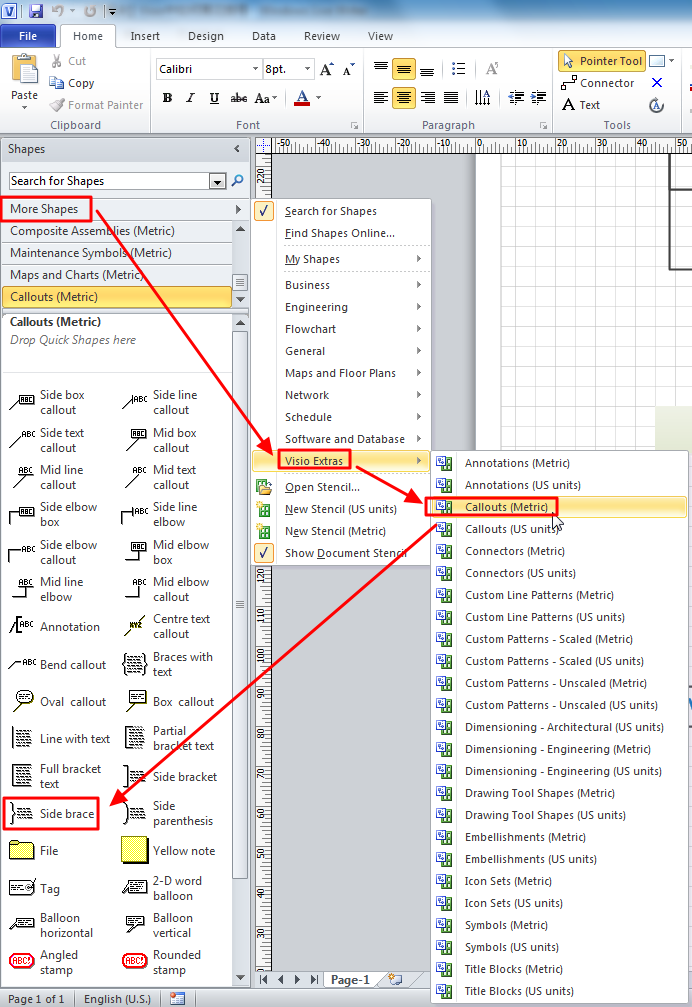Select Composite Assemblies (Metric) stencil
This screenshot has height=1007, width=692.
pyautogui.click(x=117, y=231)
